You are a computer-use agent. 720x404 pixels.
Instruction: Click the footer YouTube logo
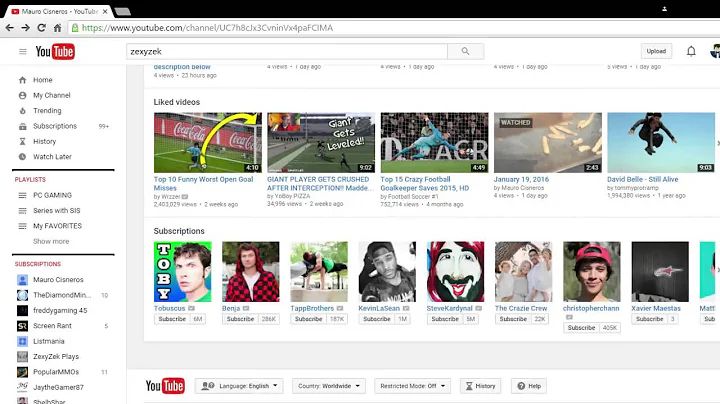[165, 386]
